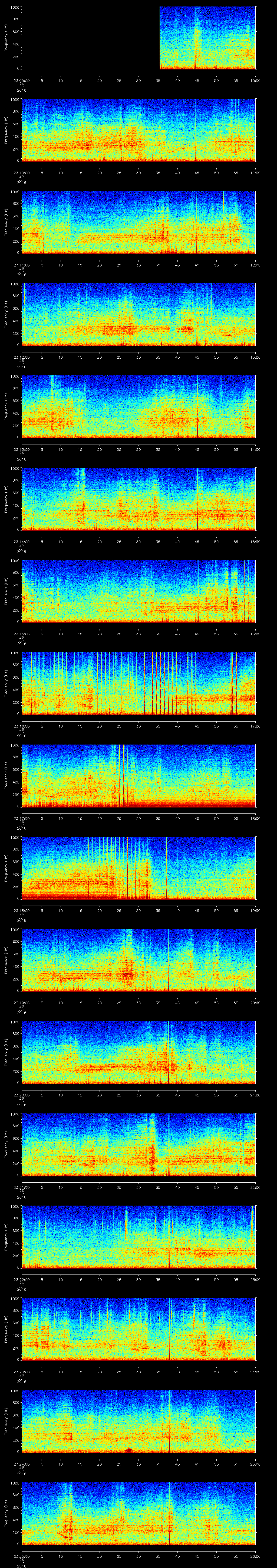Click the blank black area in the 23:09:00 spectrogram

pyautogui.click(x=90, y=38)
